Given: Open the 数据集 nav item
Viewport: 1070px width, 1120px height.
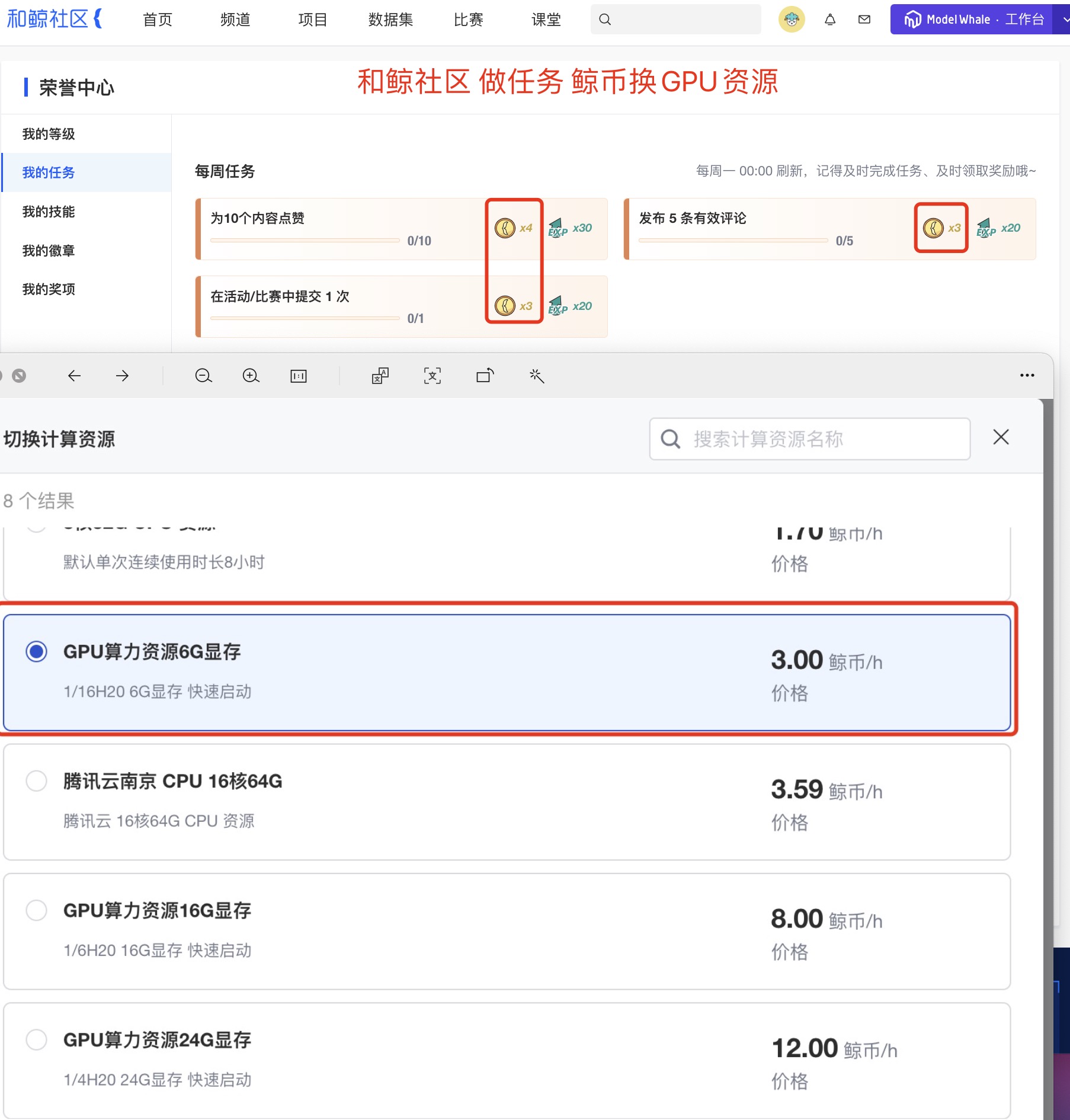Looking at the screenshot, I should click(x=390, y=20).
